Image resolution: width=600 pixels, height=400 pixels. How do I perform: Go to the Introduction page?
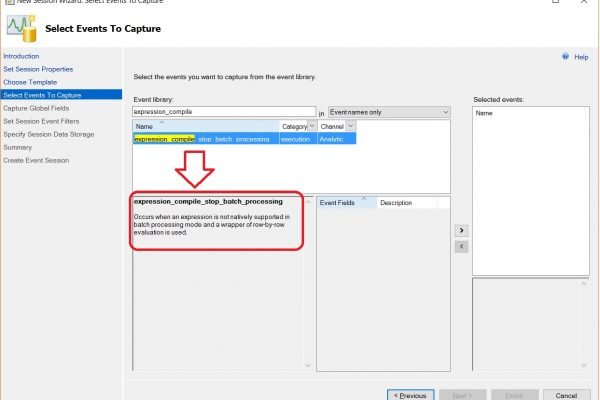click(21, 56)
